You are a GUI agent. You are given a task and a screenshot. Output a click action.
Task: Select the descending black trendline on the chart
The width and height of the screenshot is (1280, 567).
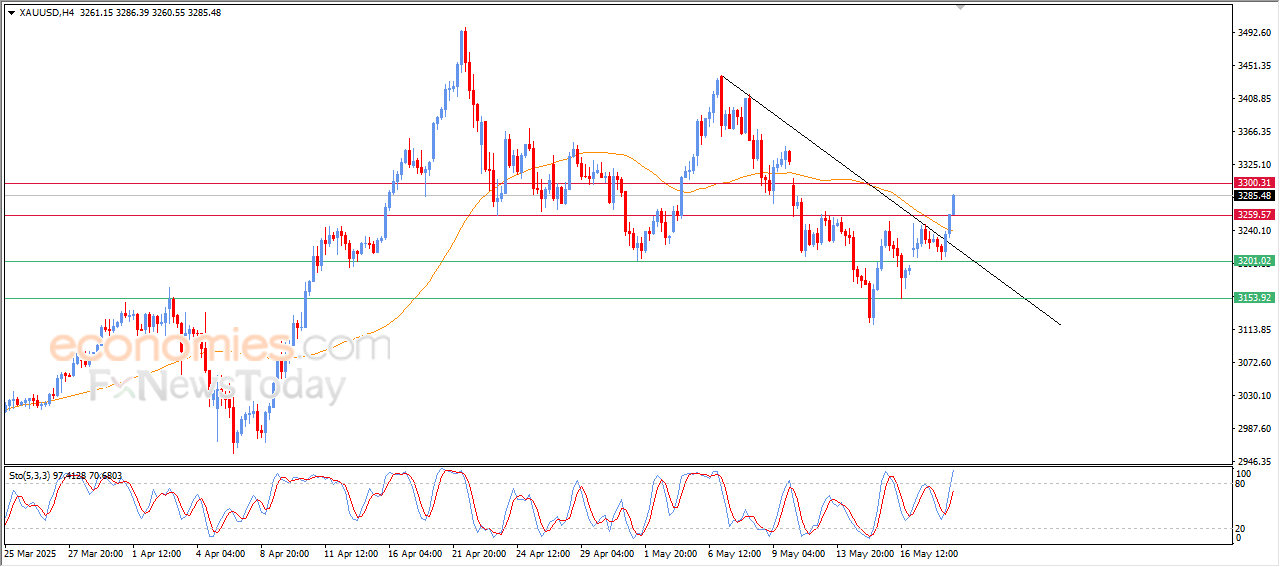pyautogui.click(x=889, y=200)
